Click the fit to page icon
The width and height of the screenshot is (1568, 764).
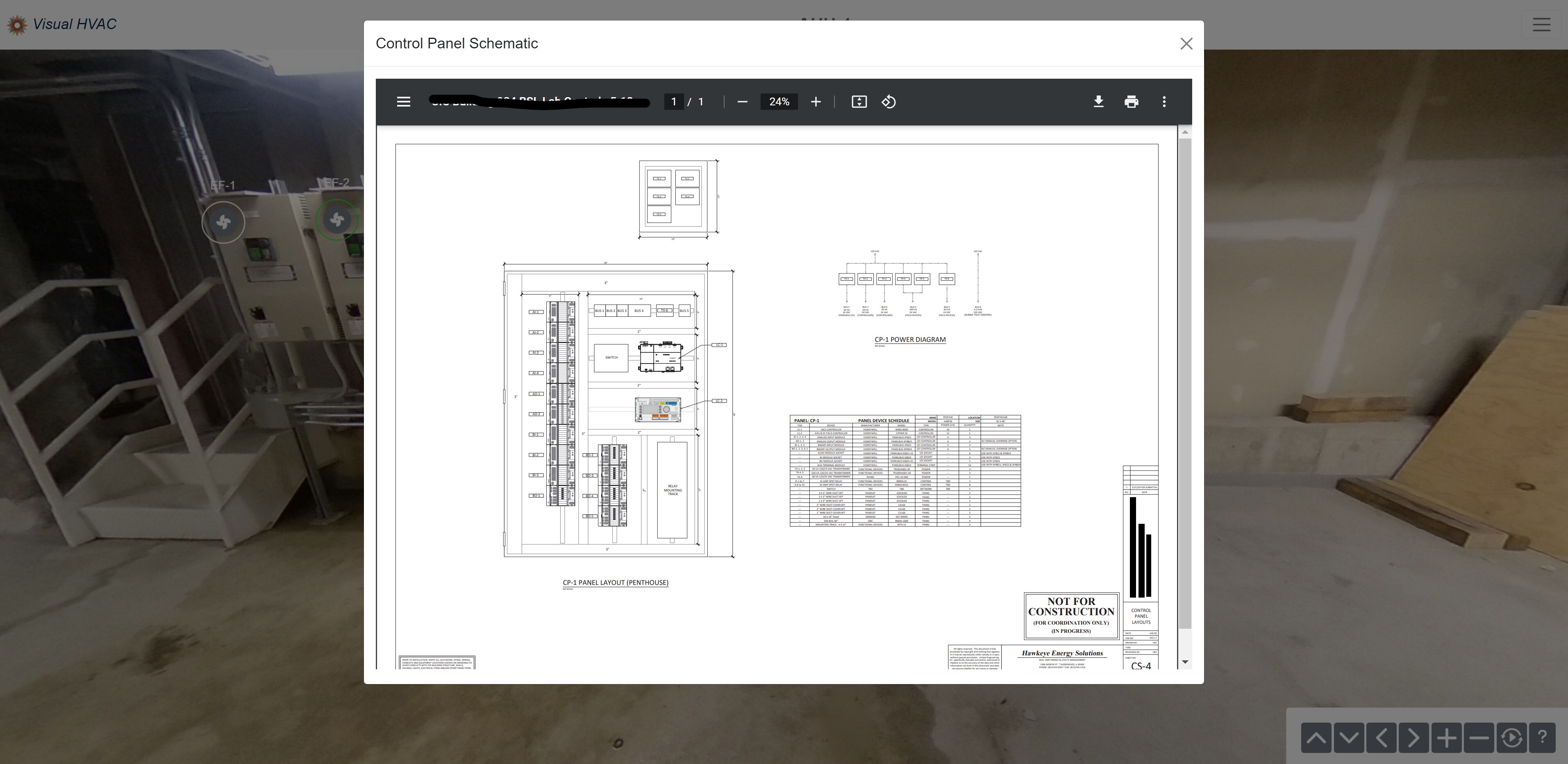click(859, 102)
